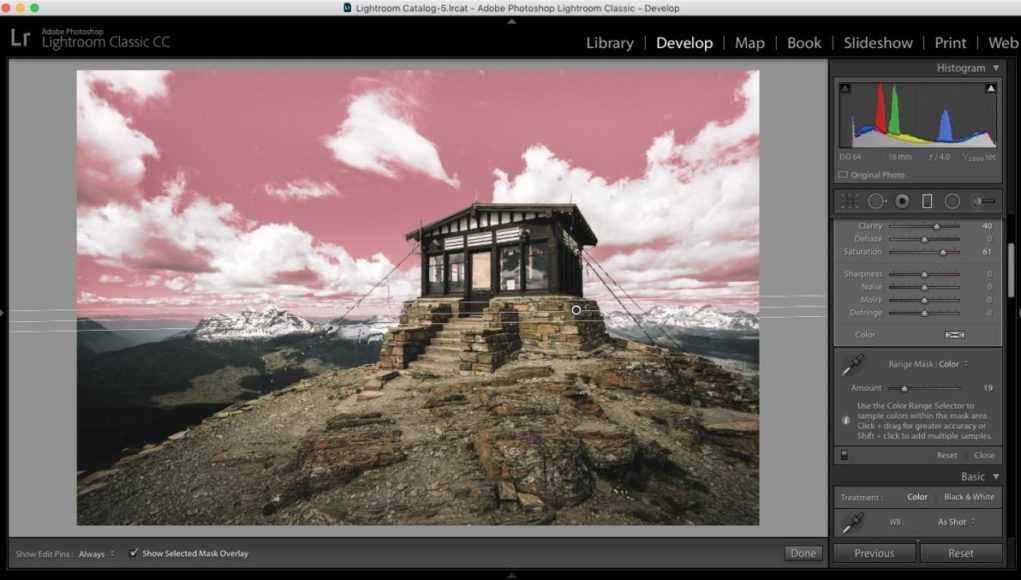Pick the Color Range Selector eyedropper

click(852, 365)
